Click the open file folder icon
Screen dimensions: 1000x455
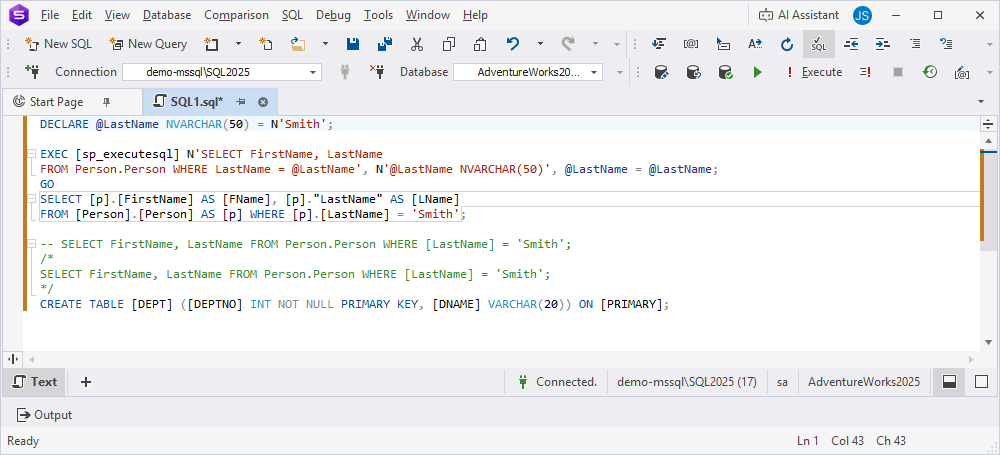coord(298,44)
